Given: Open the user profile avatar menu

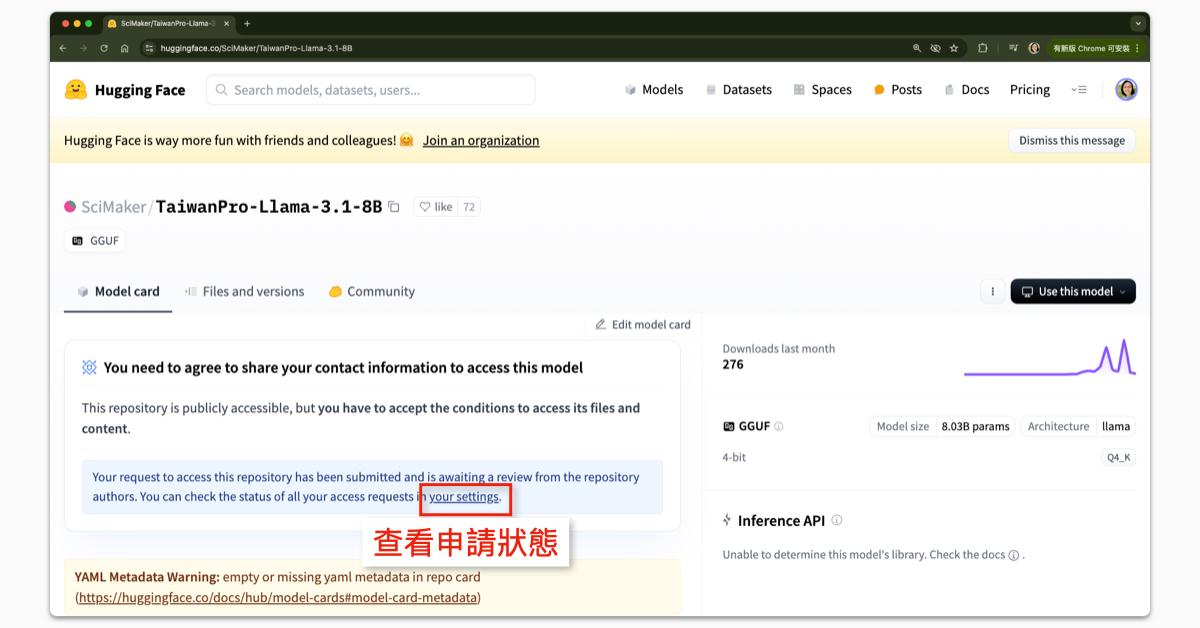Looking at the screenshot, I should coord(1126,90).
